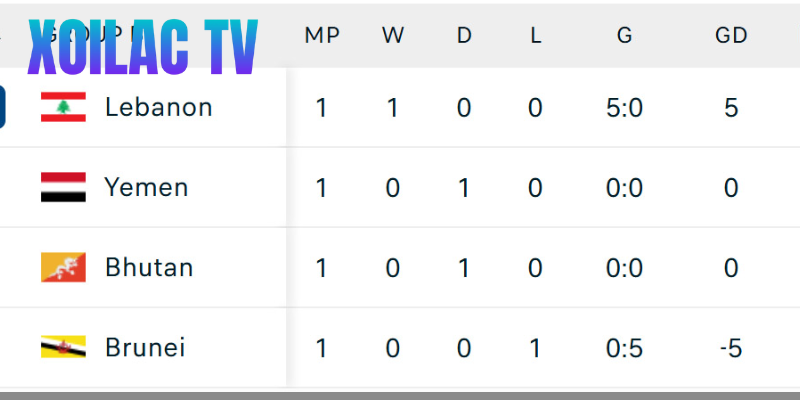Click the XOILAC TV logo
Viewport: 800px width, 400px height.
click(x=142, y=46)
